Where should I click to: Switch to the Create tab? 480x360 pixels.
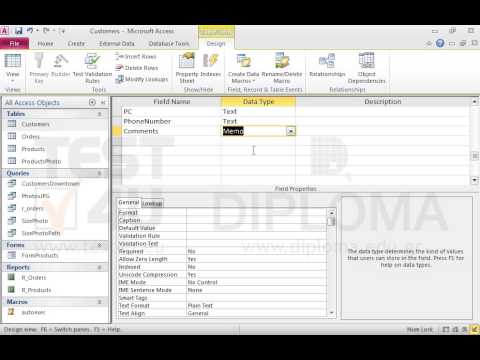[x=76, y=44]
